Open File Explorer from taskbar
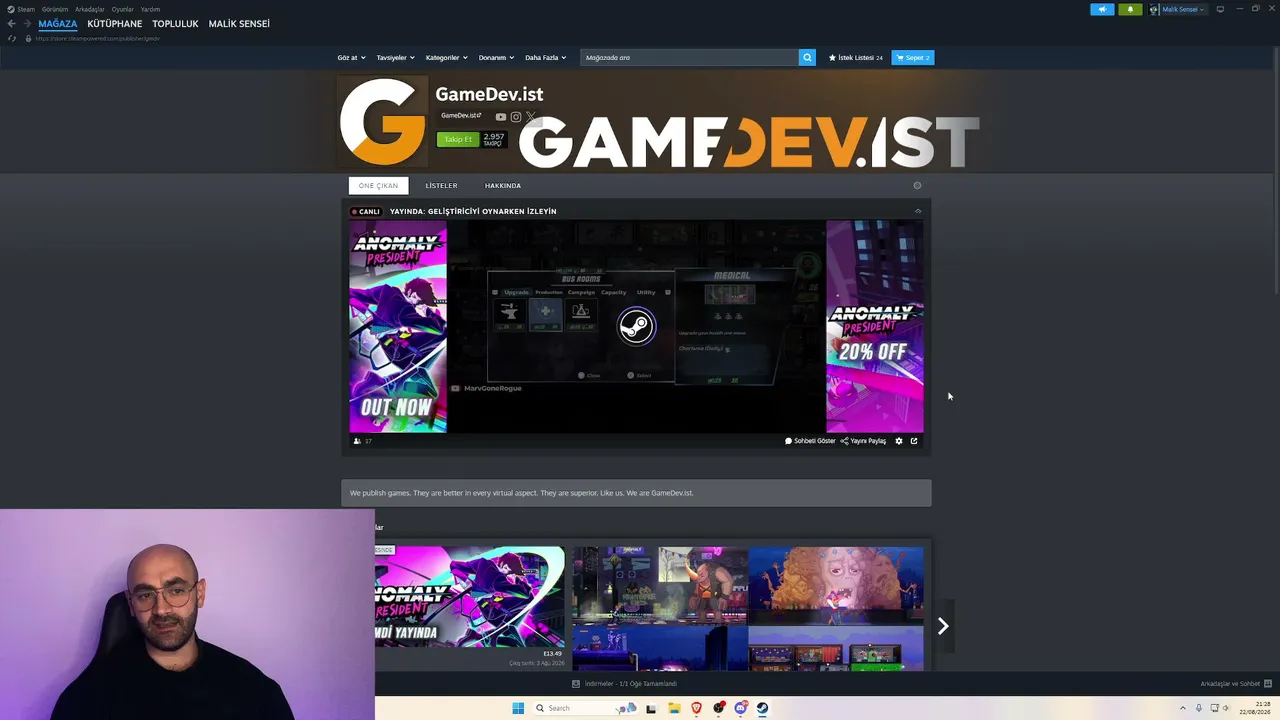The image size is (1280, 720). click(x=674, y=708)
